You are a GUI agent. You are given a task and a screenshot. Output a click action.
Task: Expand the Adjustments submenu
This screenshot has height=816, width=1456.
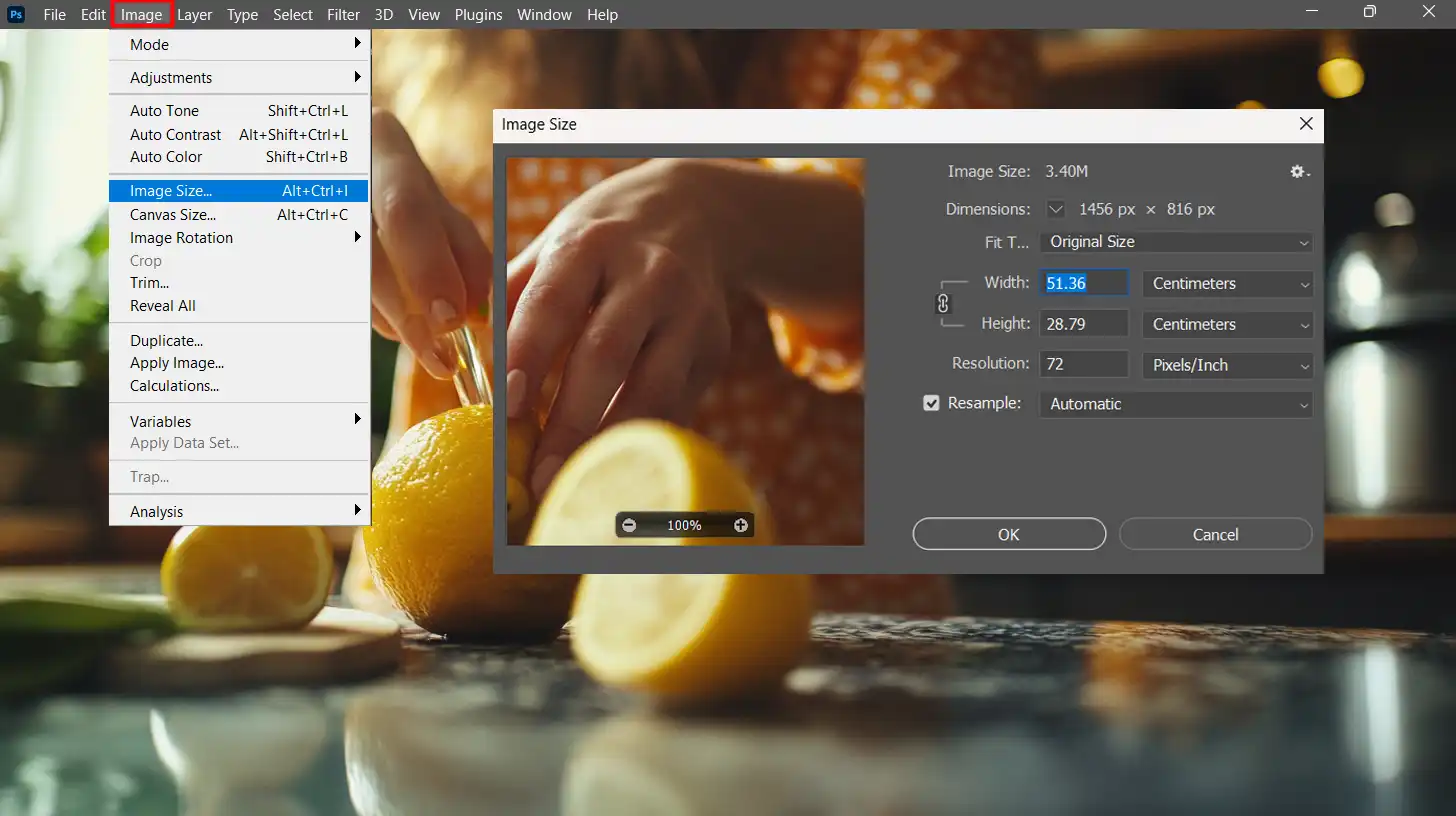tap(239, 78)
